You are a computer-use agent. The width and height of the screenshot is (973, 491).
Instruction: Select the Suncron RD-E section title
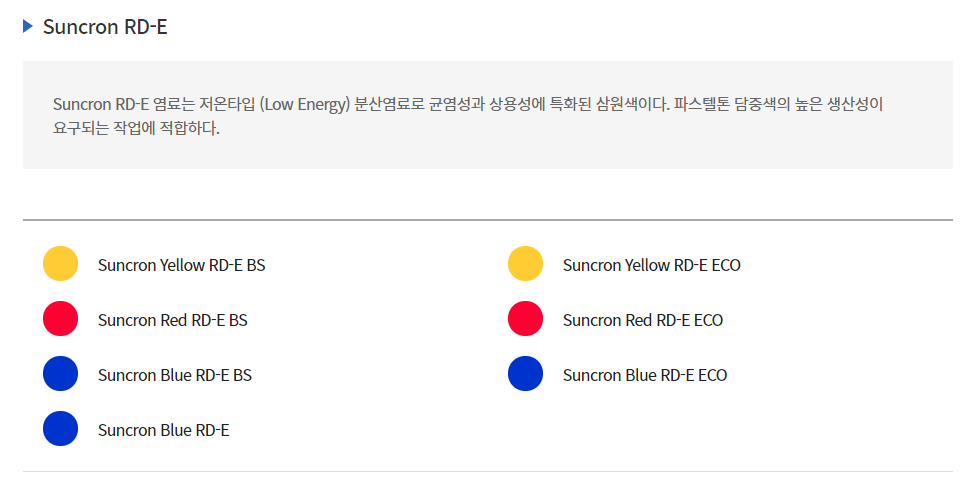click(105, 27)
